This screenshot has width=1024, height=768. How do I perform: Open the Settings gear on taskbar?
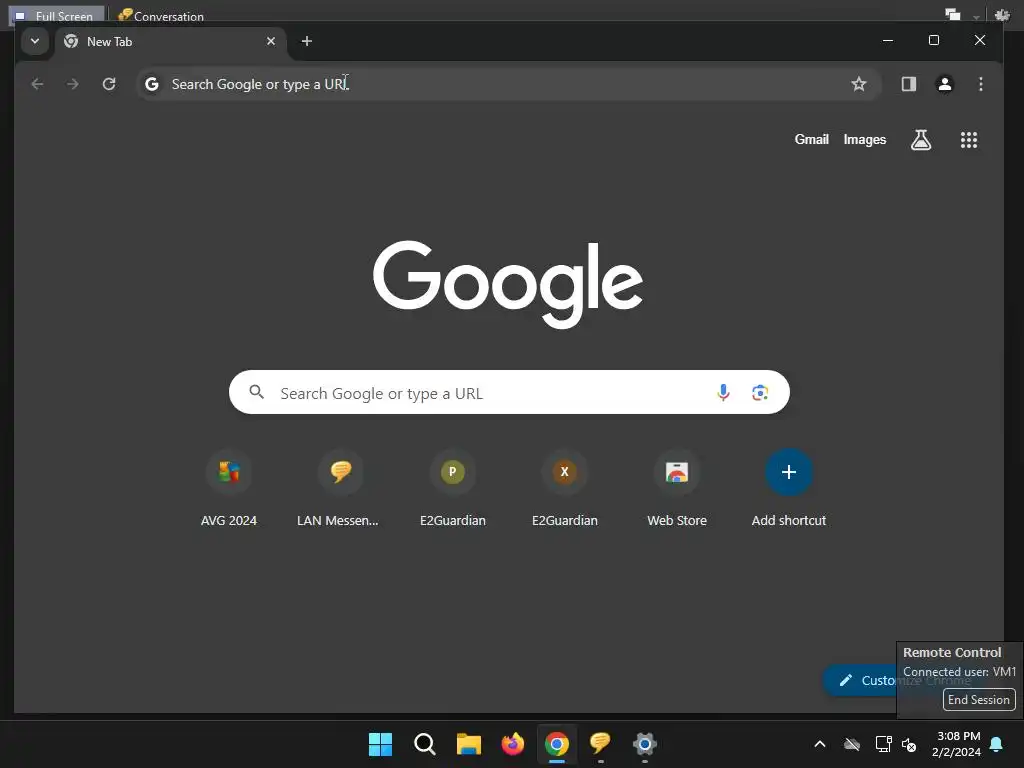pos(645,744)
